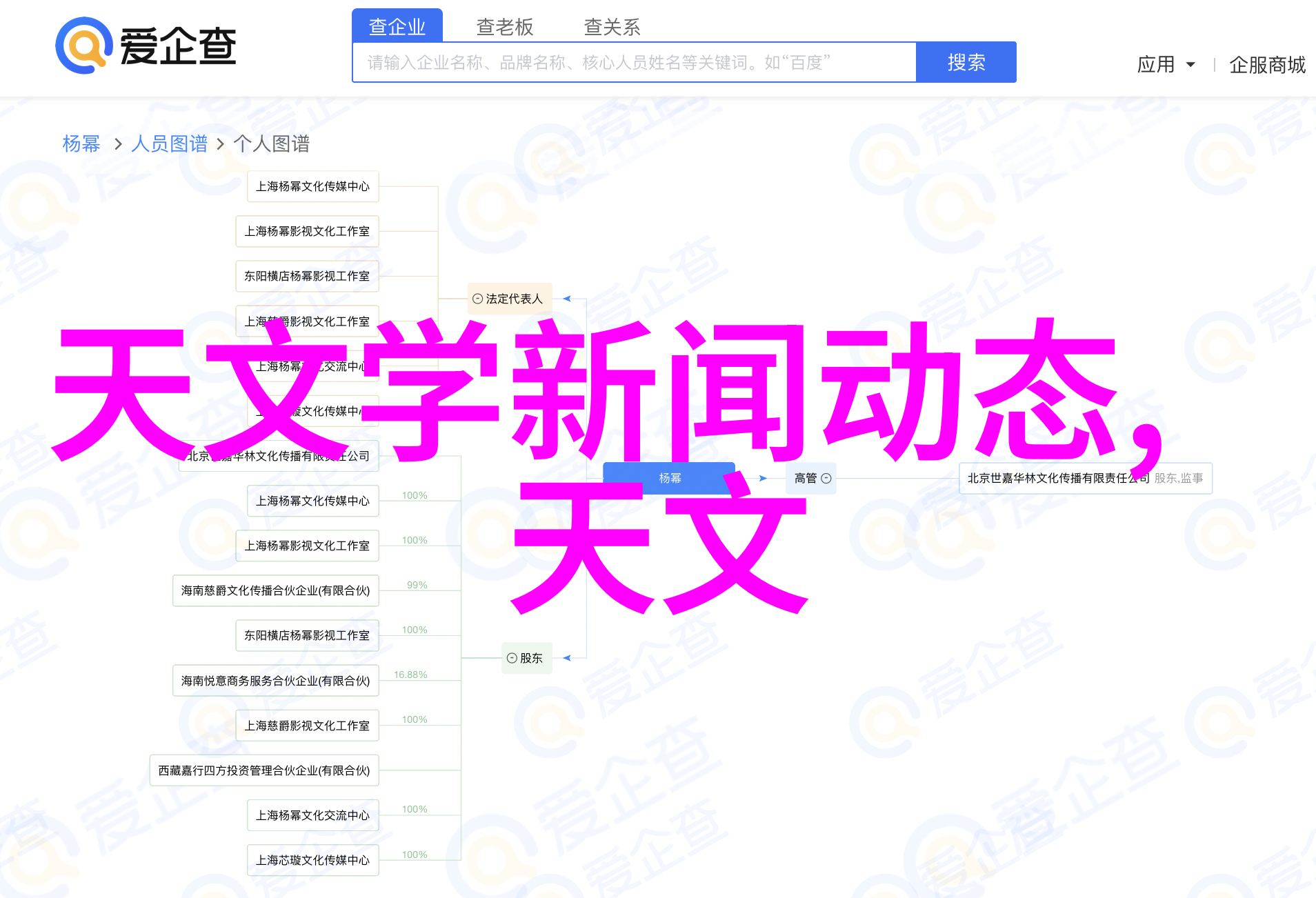Click the 股东,监事 role label
1316x898 pixels.
pos(1179,478)
